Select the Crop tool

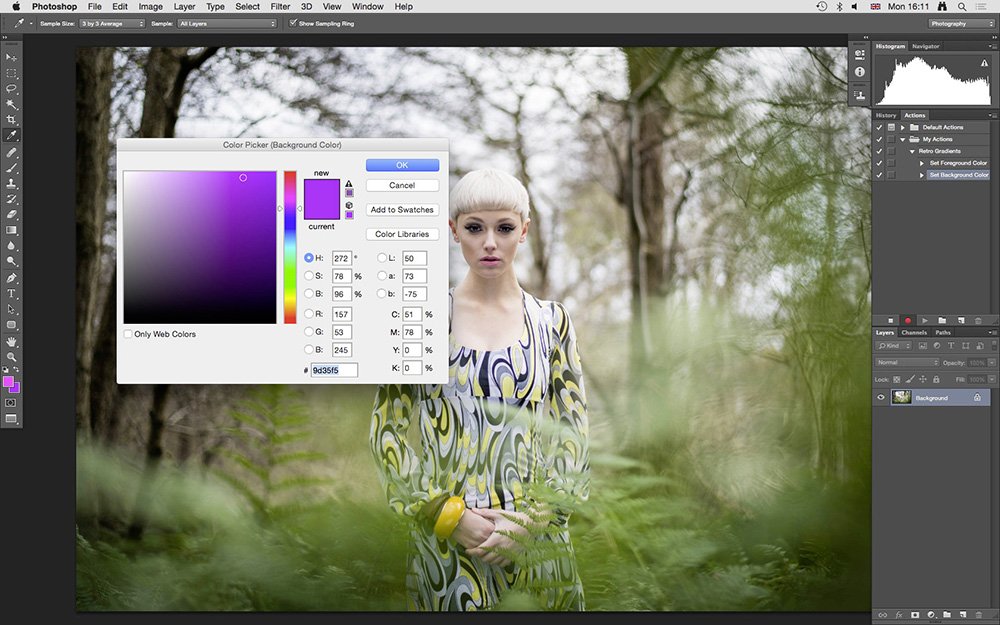pos(11,119)
